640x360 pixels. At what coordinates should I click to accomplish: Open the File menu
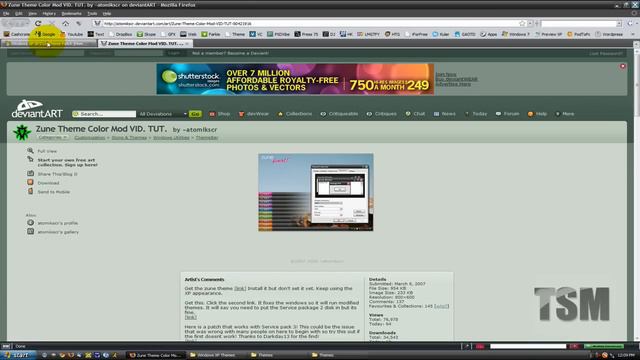click(6, 13)
